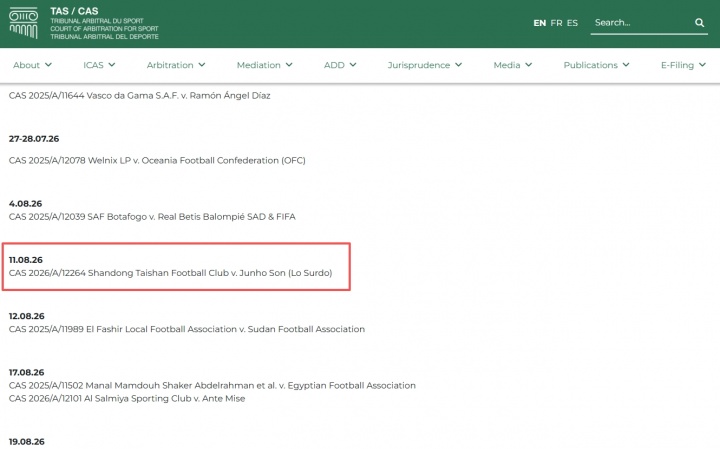Select the Shandong Taishan v. Junho Son case
The image size is (720, 449).
[x=170, y=273]
